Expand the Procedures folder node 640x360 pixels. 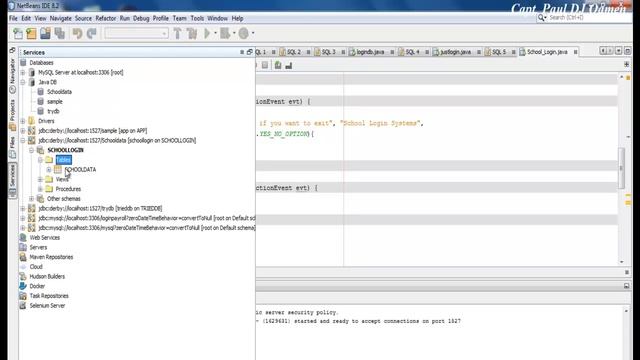tap(40, 189)
